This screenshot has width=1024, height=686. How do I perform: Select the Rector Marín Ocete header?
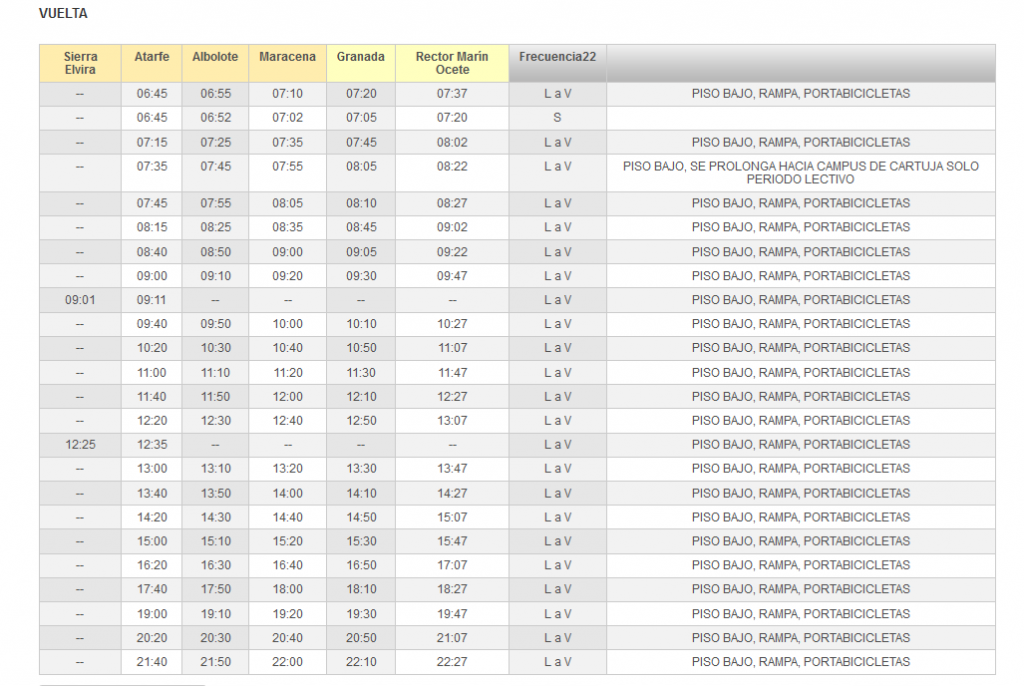coord(452,63)
